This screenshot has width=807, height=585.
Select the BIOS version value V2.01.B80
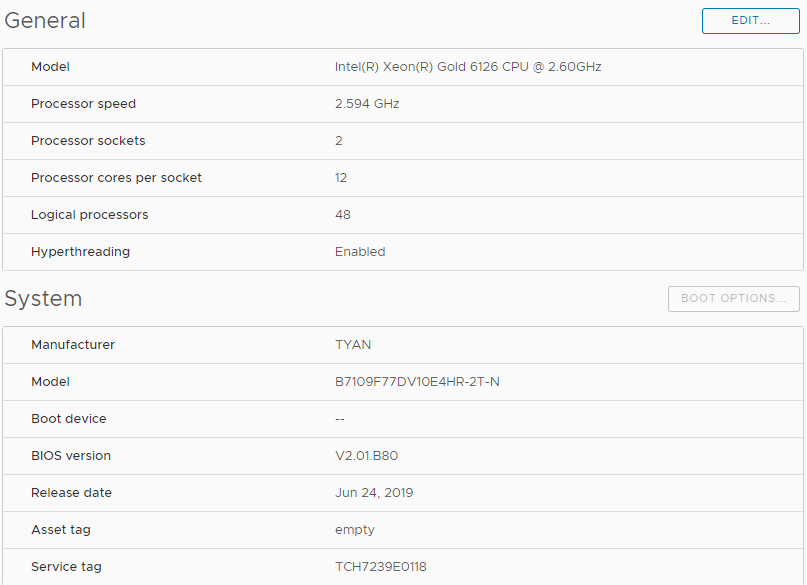click(366, 456)
